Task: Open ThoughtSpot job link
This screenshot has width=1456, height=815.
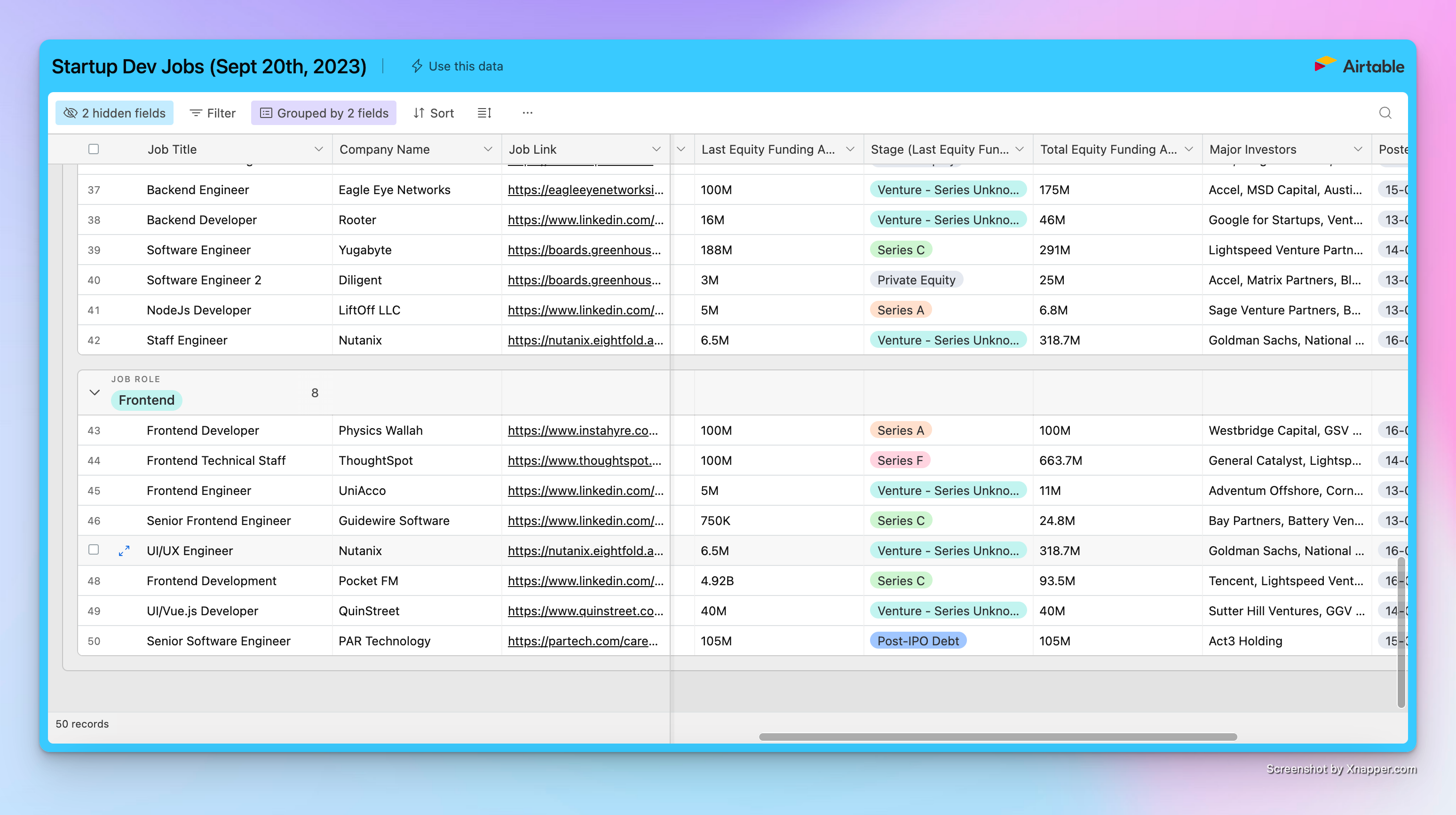Action: pyautogui.click(x=585, y=460)
